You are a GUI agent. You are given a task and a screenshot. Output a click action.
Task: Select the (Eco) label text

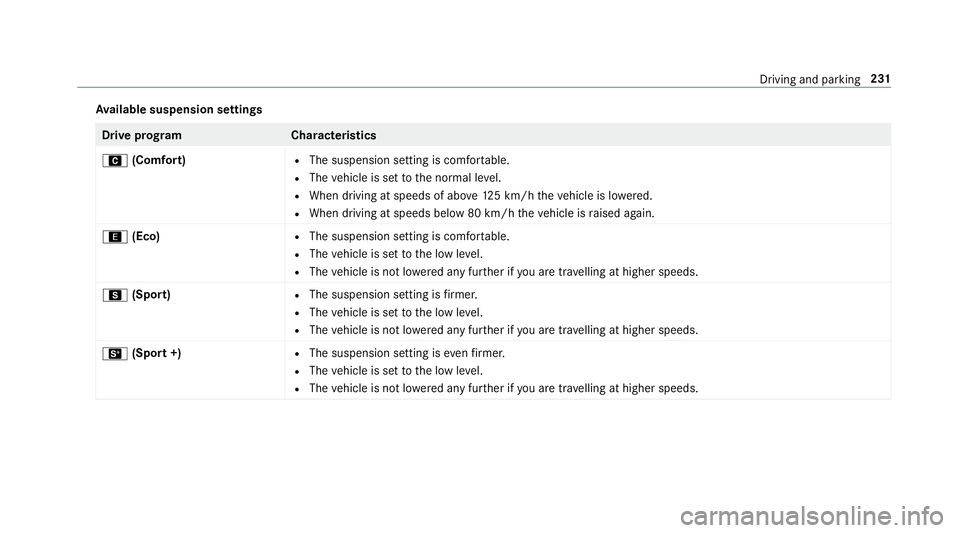click(x=146, y=236)
